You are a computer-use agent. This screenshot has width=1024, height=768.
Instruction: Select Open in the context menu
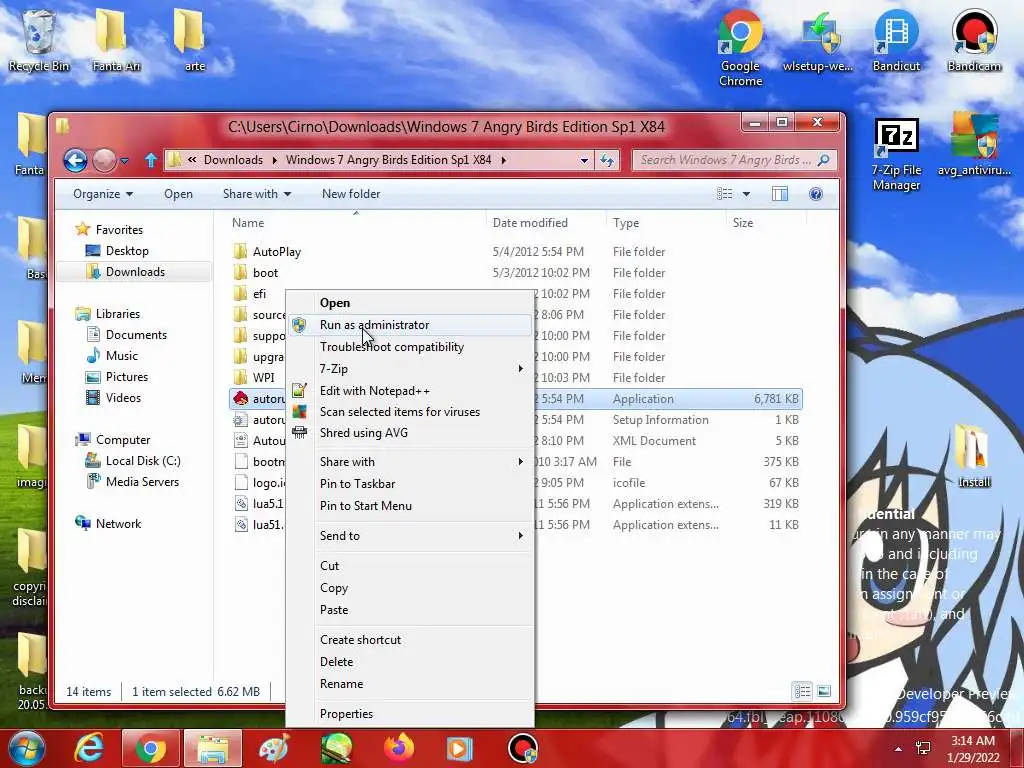(x=410, y=303)
